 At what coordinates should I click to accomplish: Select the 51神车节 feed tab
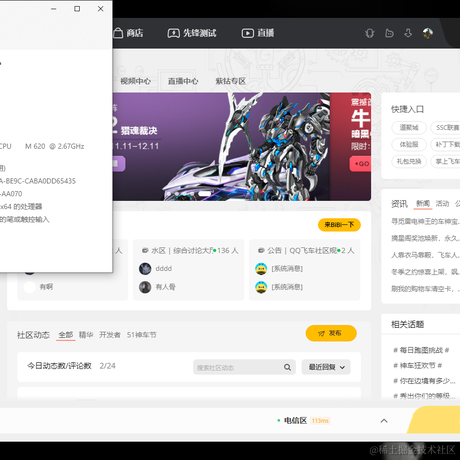[x=141, y=335]
